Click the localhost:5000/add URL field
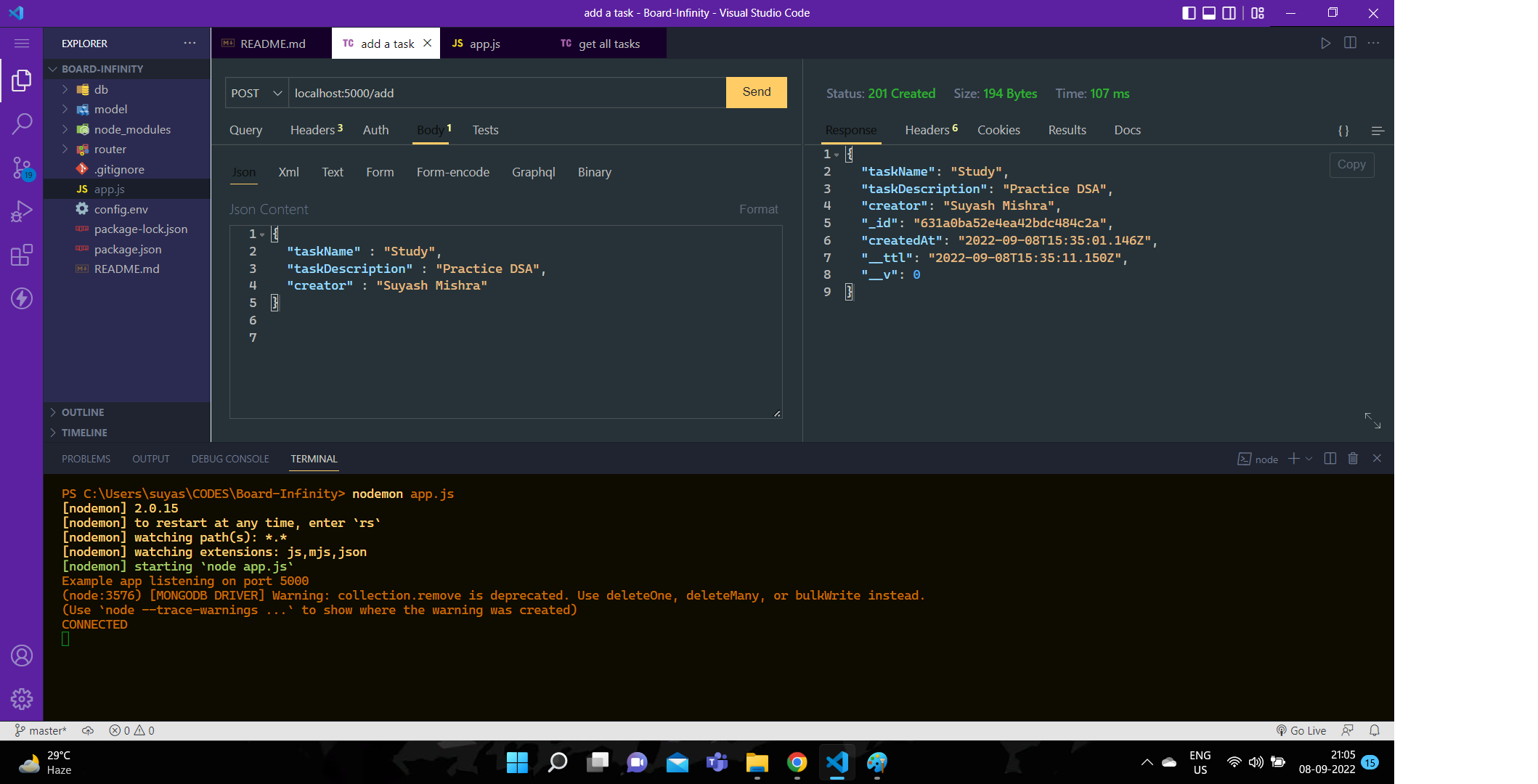This screenshot has height=784, width=1538. (507, 93)
